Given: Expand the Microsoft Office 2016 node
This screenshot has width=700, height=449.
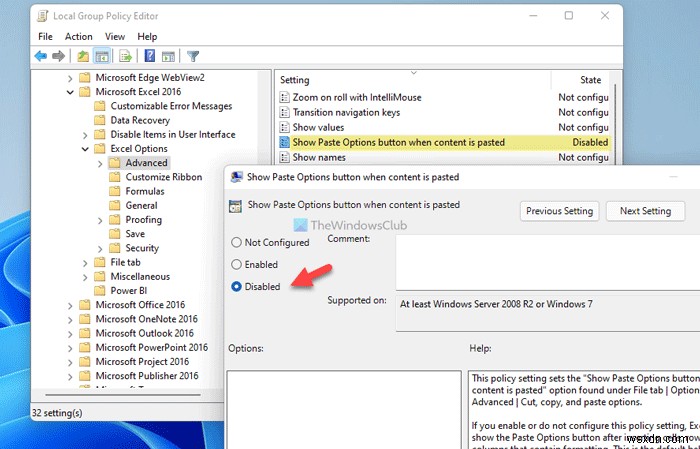Looking at the screenshot, I should click(70, 305).
